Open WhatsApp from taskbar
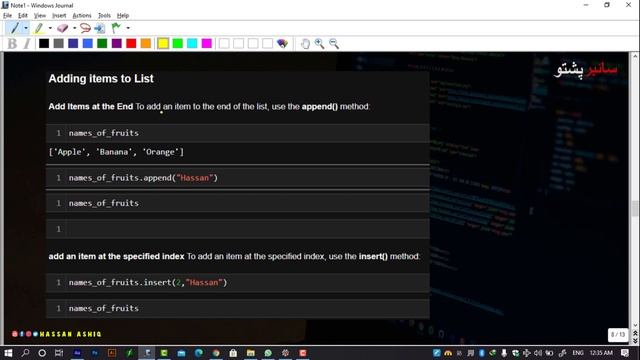The image size is (640, 360). tap(268, 353)
